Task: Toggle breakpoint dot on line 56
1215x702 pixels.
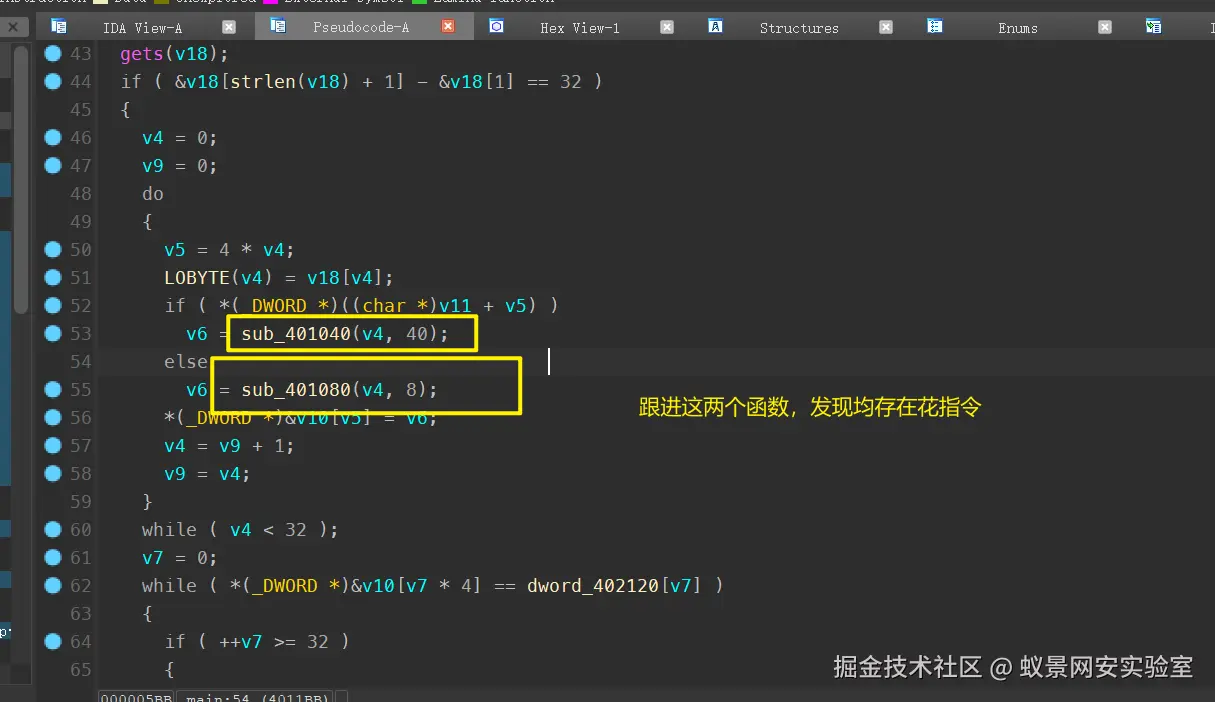Action: click(x=52, y=417)
